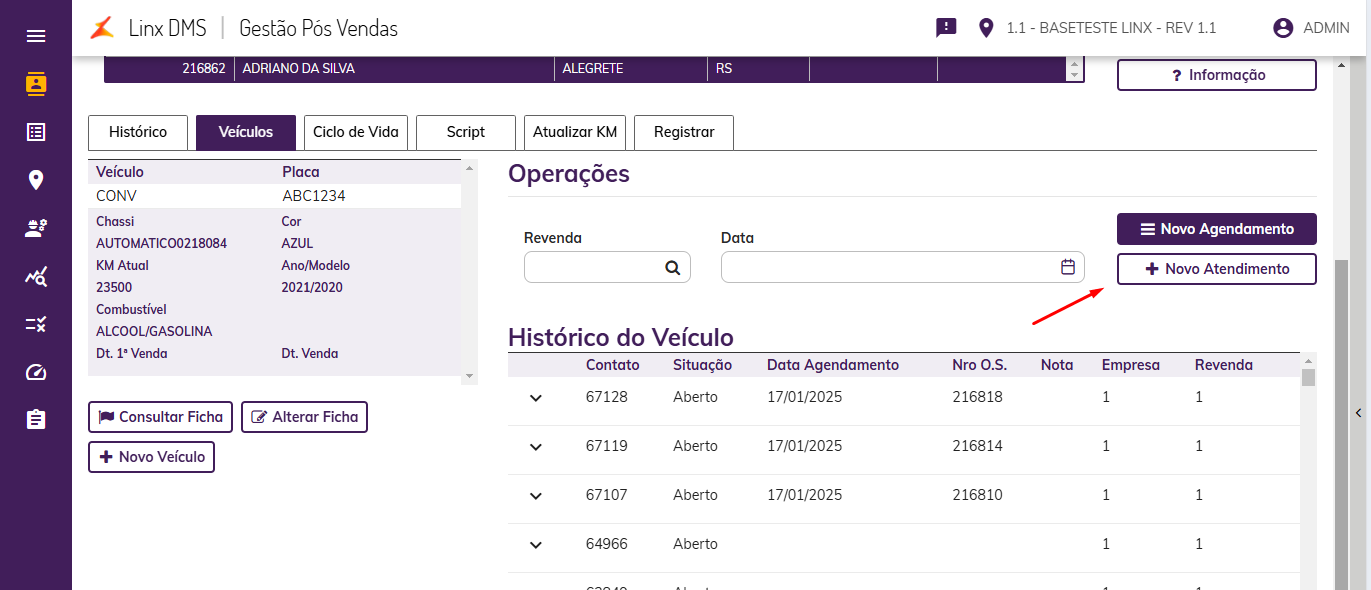Screen dimensions: 1371x590
Task: Click the vehicle panel scroll down arrow
Action: click(470, 376)
